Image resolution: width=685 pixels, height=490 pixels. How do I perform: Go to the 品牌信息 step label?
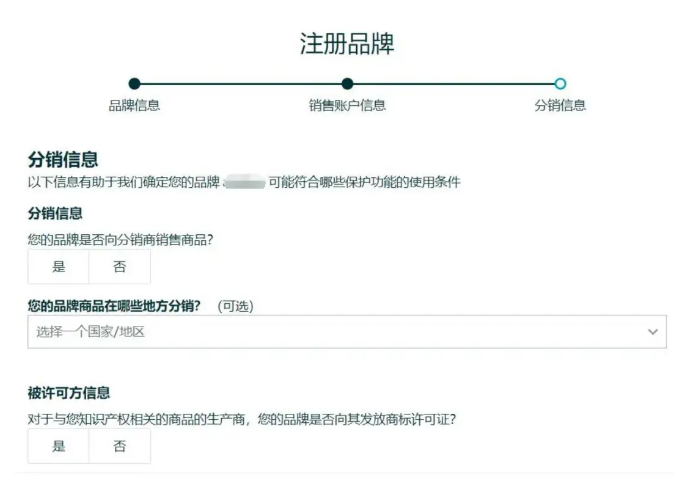coord(134,105)
